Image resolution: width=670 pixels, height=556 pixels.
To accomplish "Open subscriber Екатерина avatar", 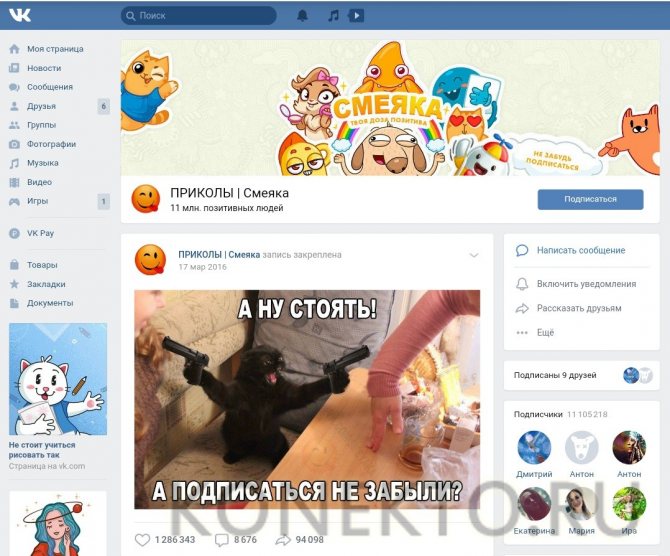I will point(534,504).
